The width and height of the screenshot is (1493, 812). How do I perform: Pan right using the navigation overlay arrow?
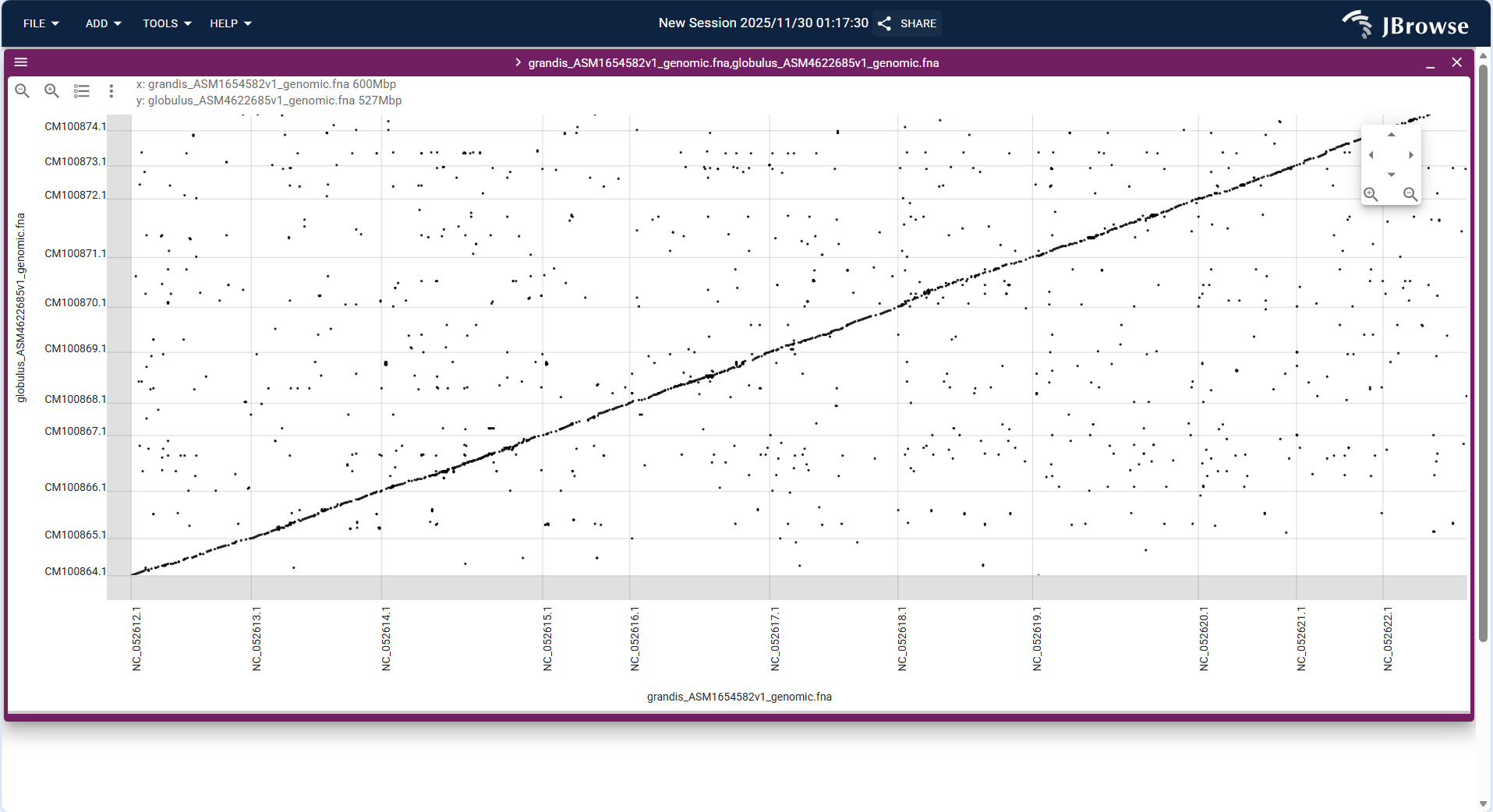pyautogui.click(x=1410, y=154)
